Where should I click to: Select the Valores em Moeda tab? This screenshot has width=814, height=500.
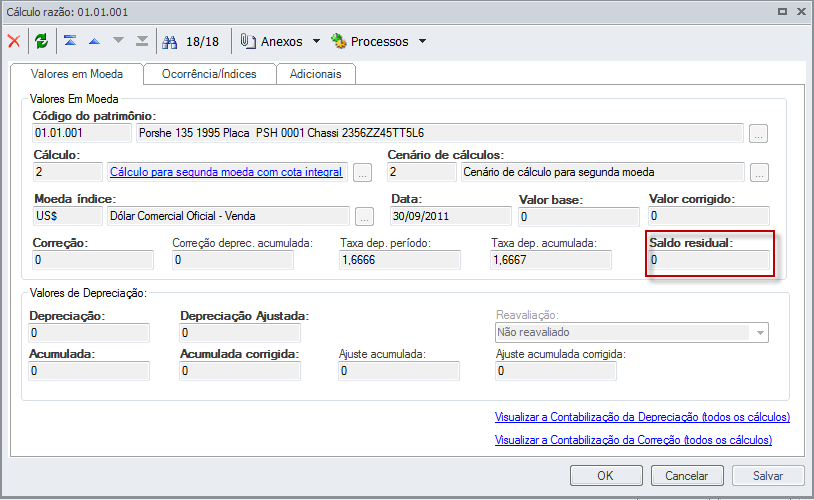point(77,74)
